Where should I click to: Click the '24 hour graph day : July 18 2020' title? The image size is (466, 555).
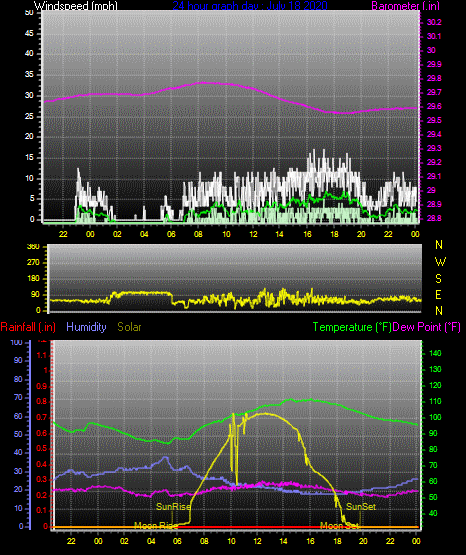[250, 6]
